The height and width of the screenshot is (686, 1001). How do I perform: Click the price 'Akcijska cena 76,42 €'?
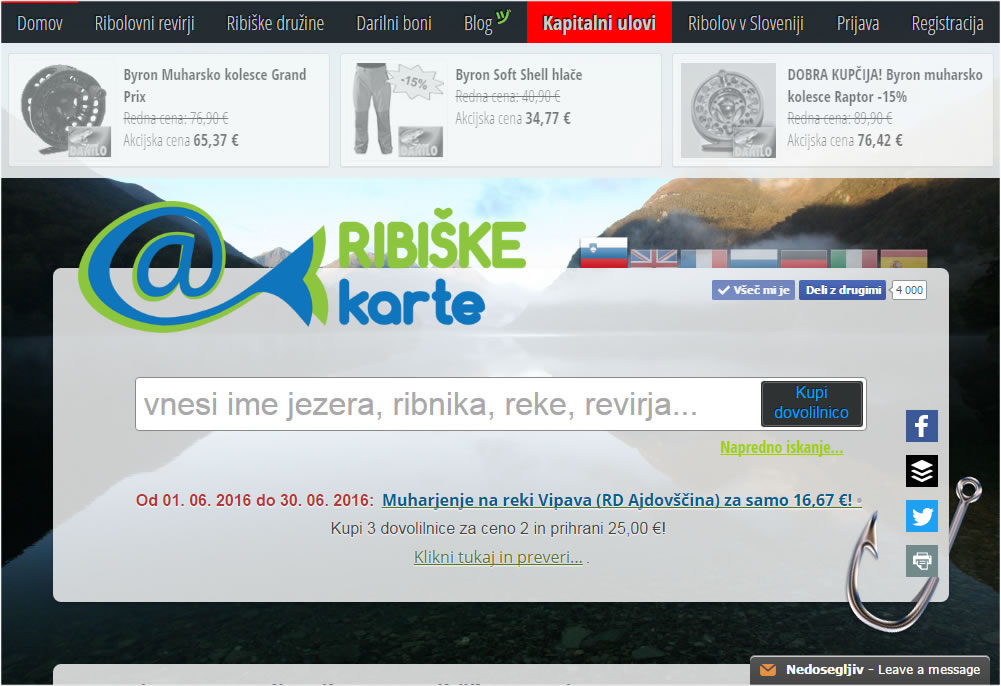click(x=845, y=140)
